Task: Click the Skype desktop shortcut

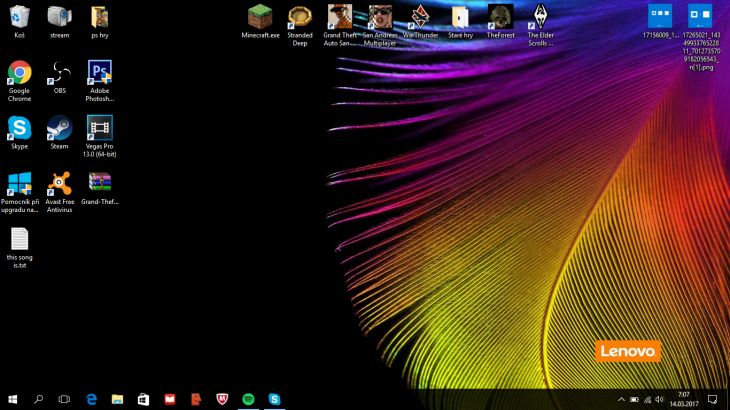Action: [x=20, y=128]
